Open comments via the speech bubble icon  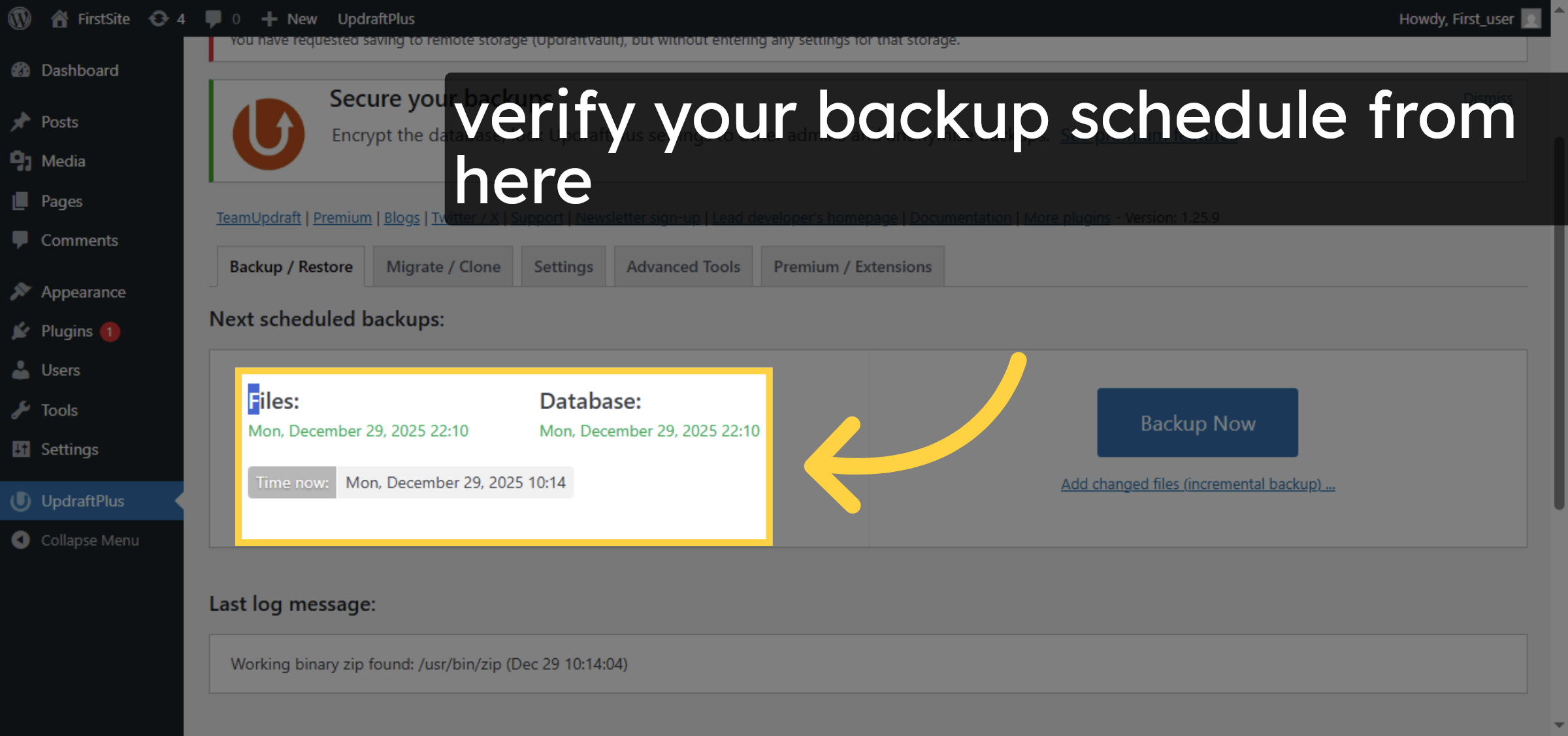point(212,19)
